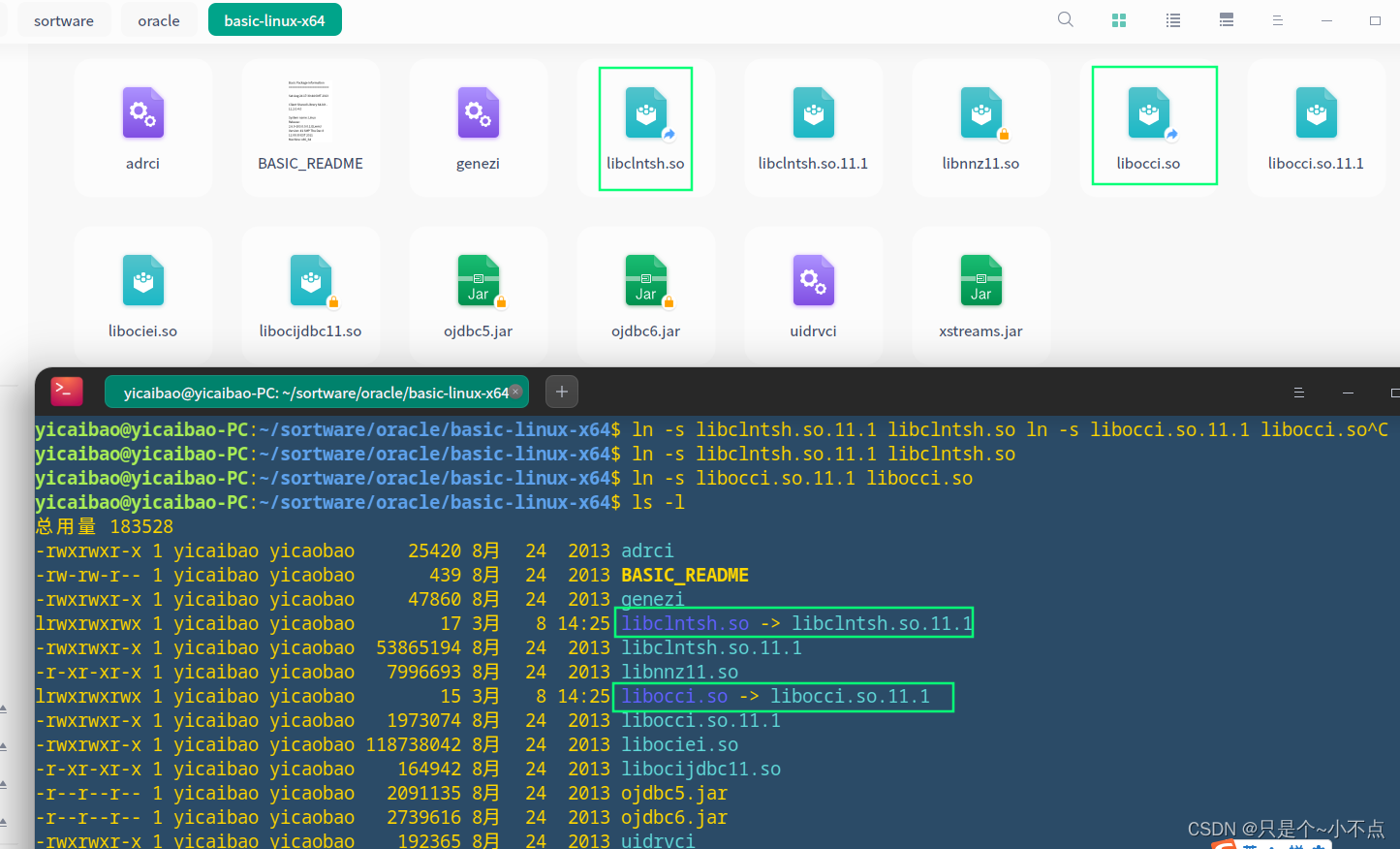
Task: Select oracle in the path bar
Action: tap(158, 19)
